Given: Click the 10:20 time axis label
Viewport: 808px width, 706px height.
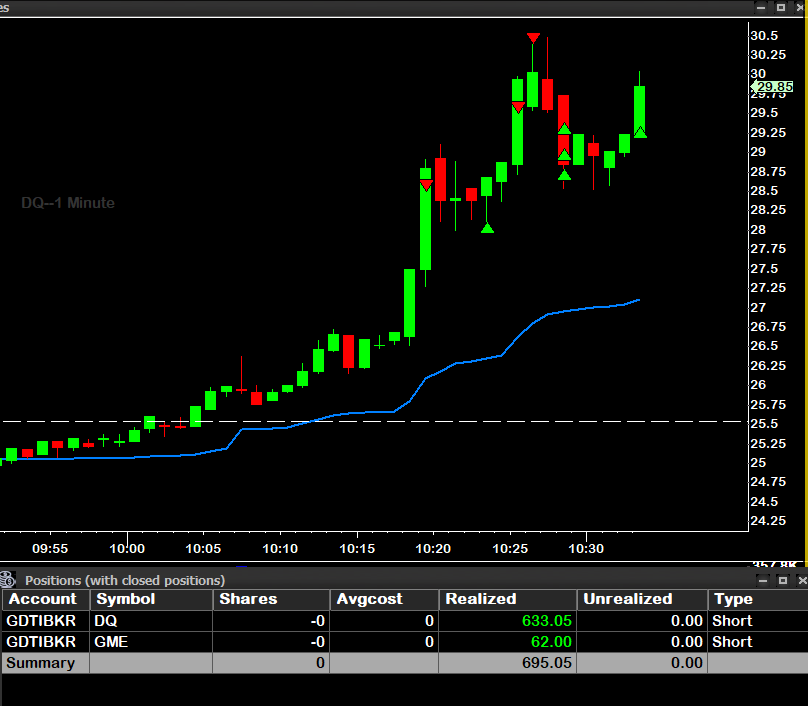Looking at the screenshot, I should click(433, 548).
